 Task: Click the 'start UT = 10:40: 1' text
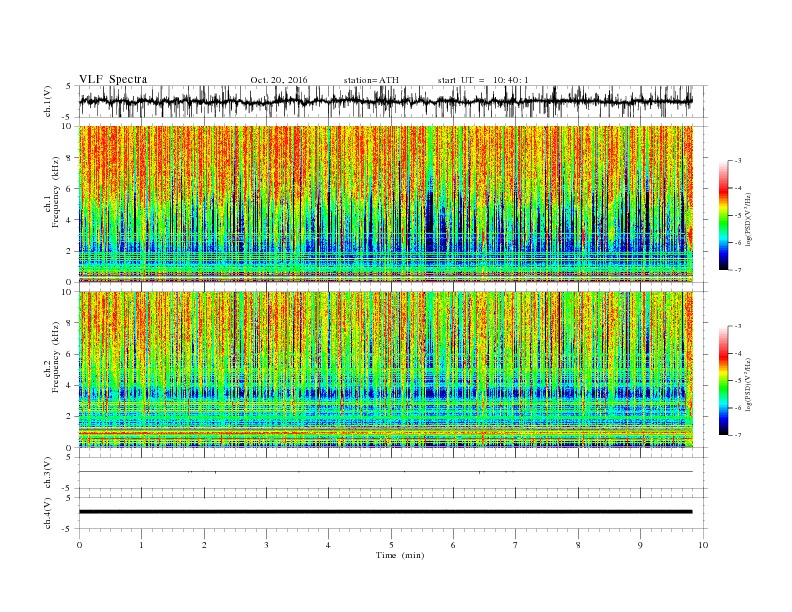[483, 80]
